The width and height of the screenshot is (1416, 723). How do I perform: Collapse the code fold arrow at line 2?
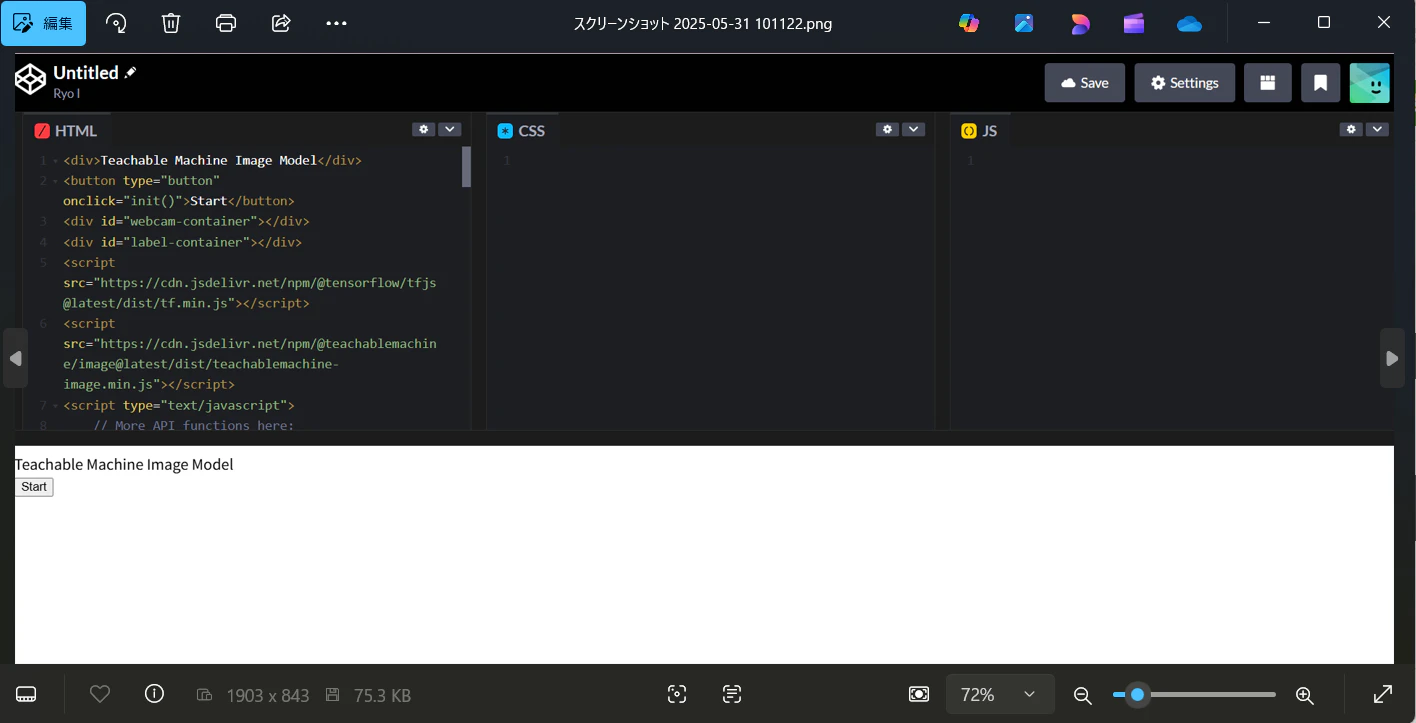tap(54, 181)
